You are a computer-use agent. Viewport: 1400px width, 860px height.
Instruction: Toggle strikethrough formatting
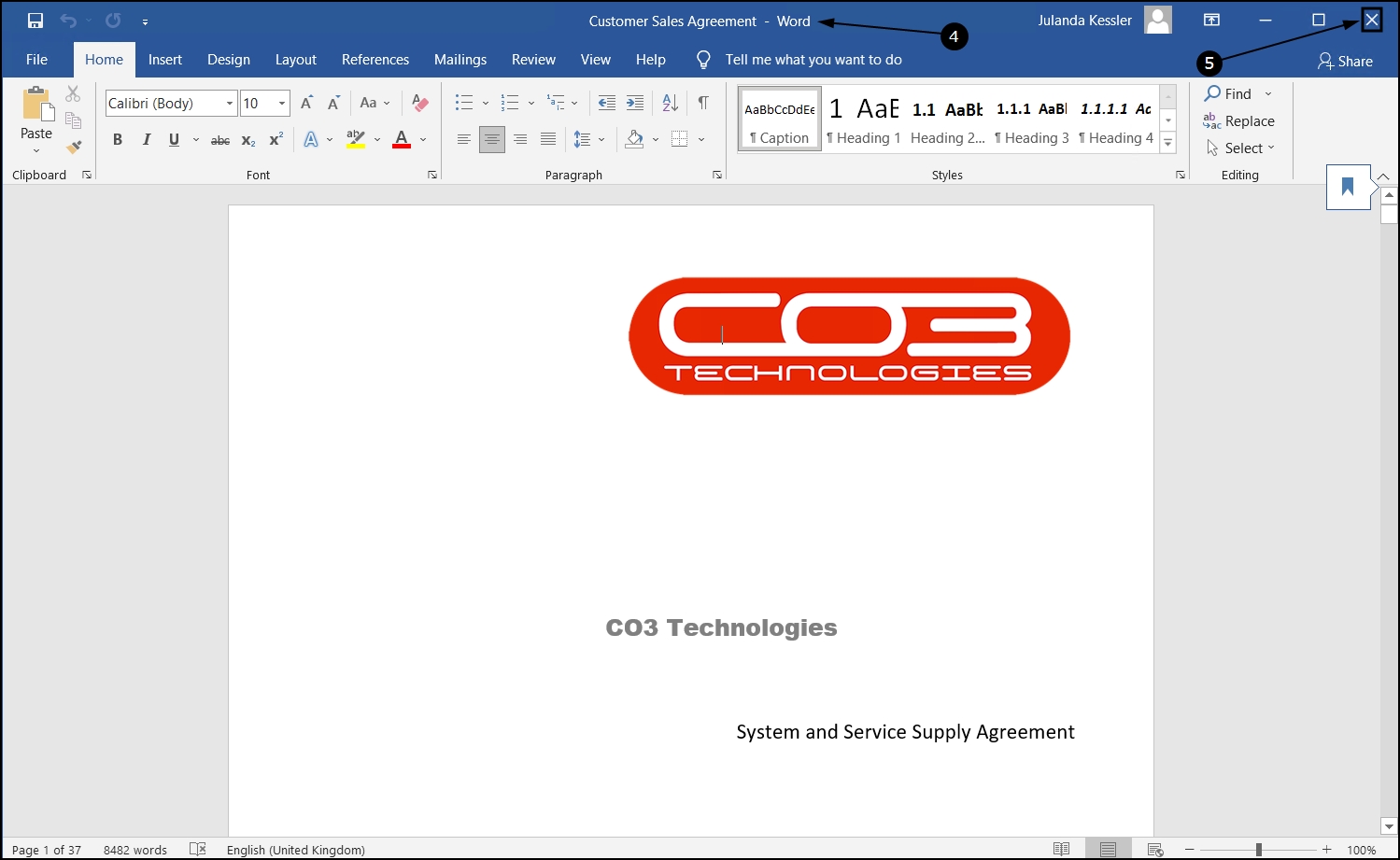coord(220,140)
